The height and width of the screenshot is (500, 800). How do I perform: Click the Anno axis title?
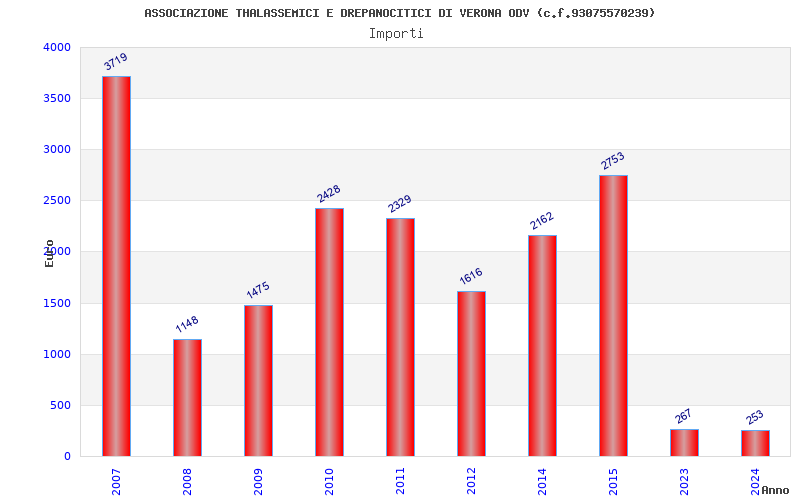(x=775, y=490)
